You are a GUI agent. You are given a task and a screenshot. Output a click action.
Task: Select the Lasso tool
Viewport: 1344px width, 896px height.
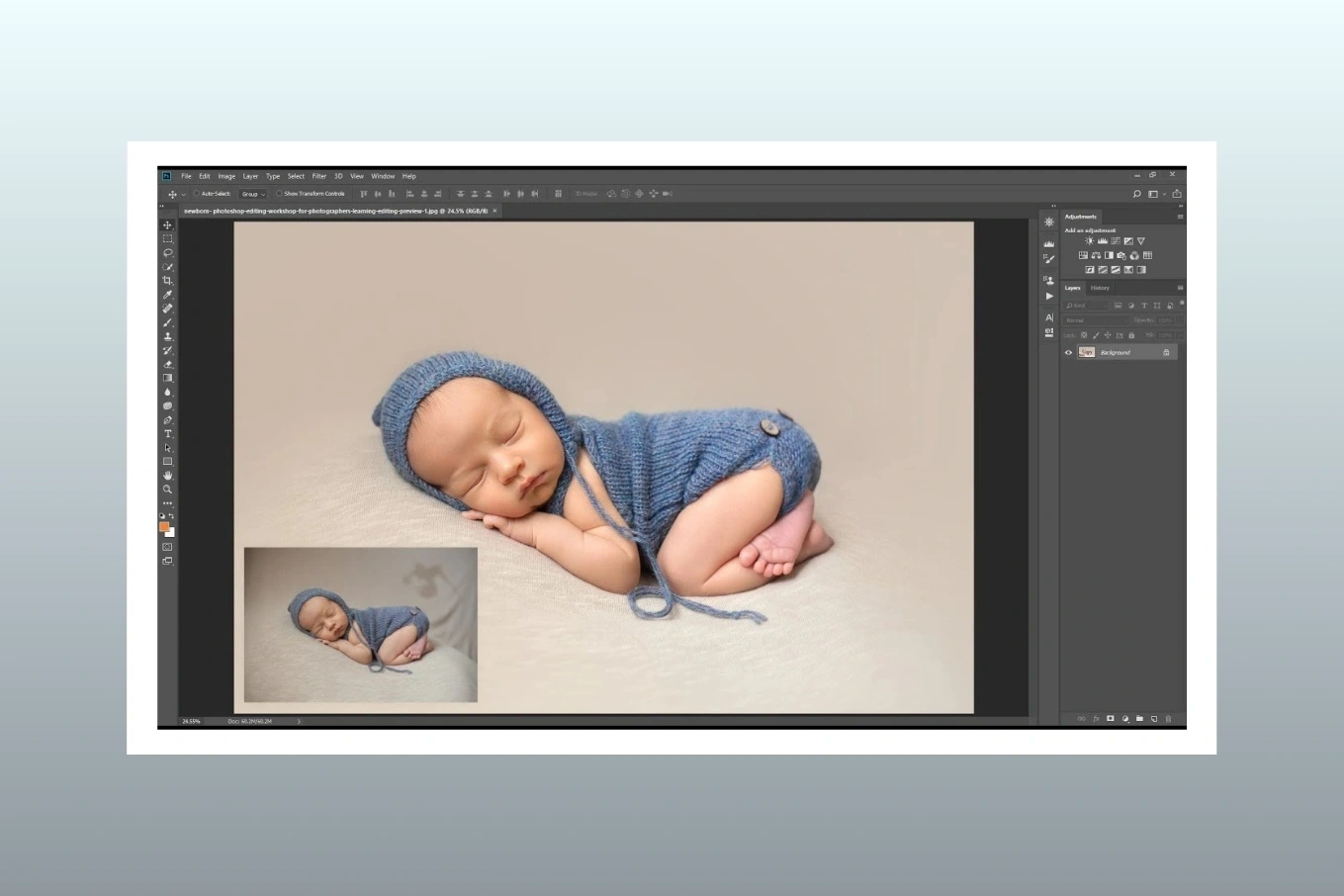pyautogui.click(x=167, y=253)
